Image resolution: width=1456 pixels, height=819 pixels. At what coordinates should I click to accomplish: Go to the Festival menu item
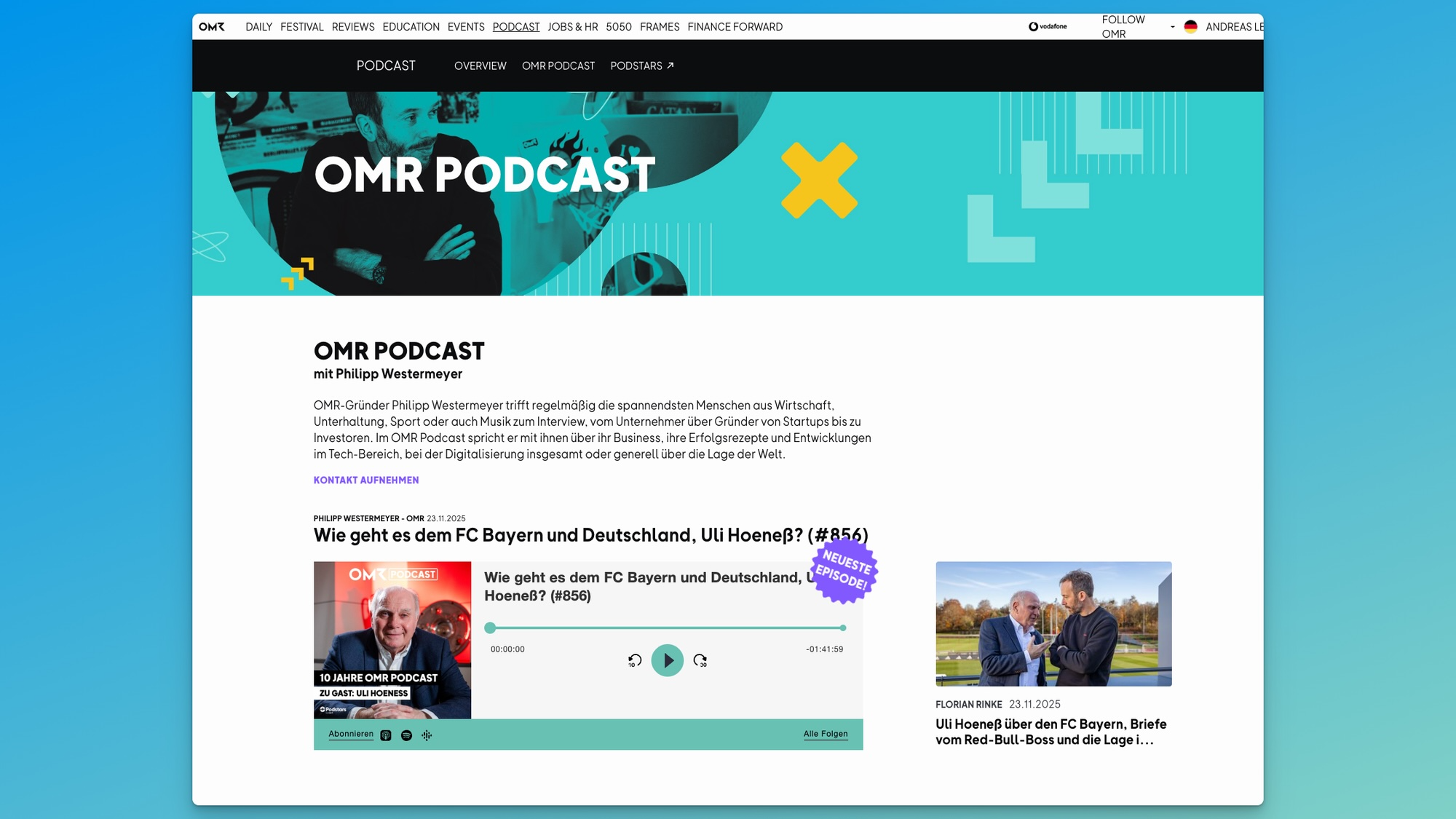301,27
